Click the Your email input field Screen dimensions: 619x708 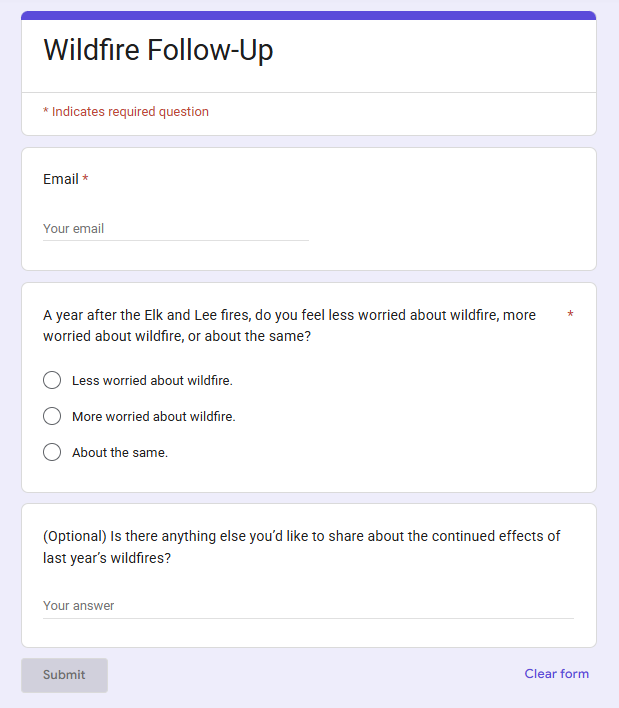(x=176, y=229)
